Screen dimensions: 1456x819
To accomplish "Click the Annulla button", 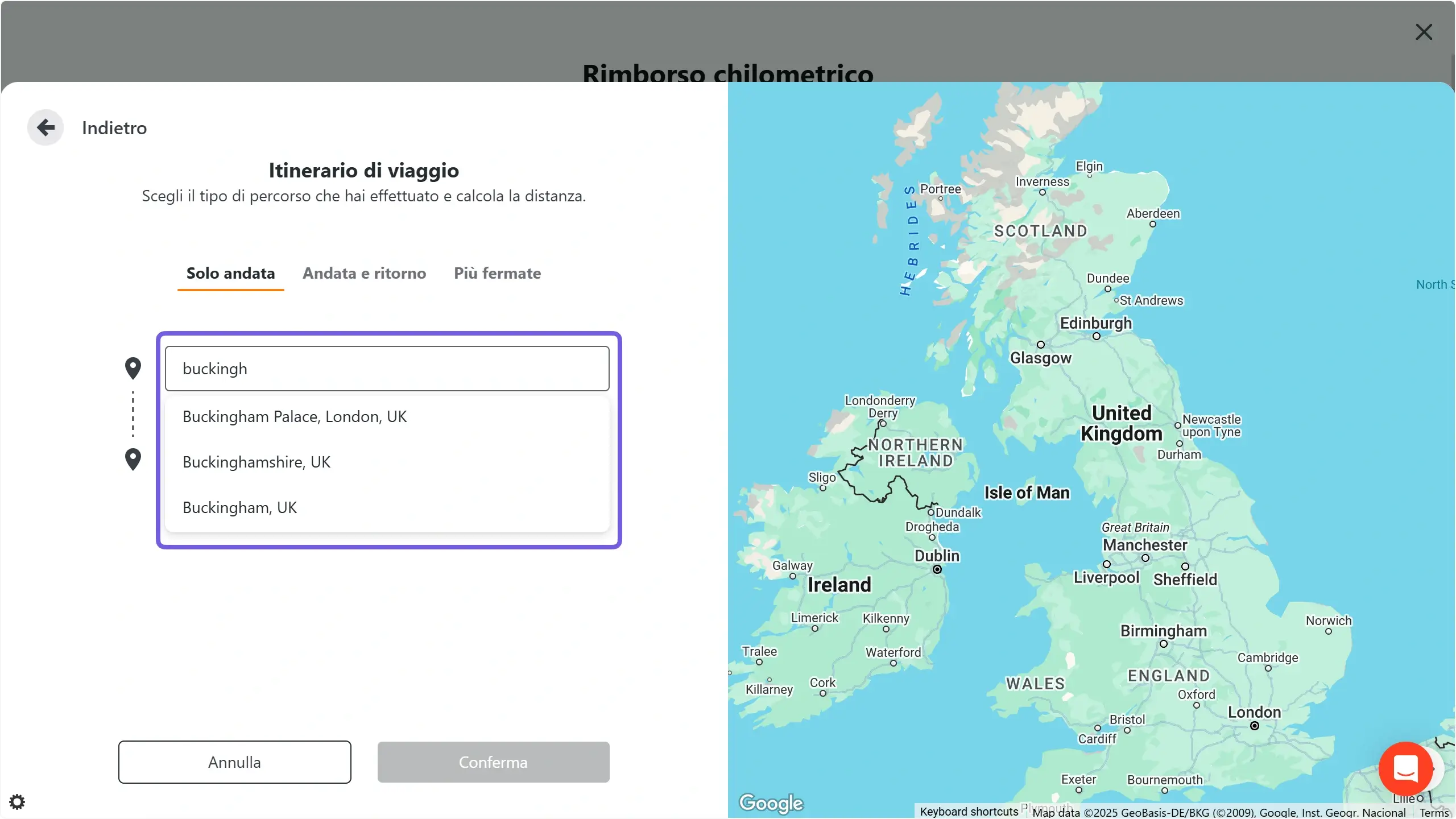I will point(234,762).
